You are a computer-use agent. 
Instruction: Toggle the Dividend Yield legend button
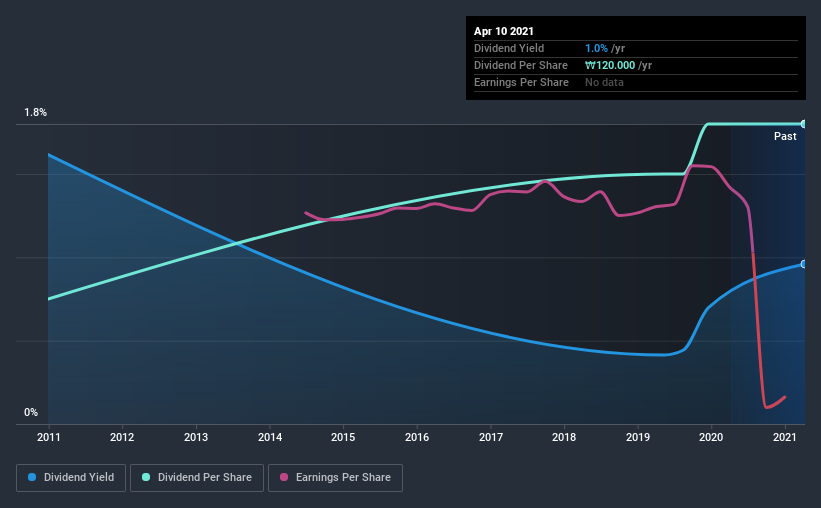71,478
